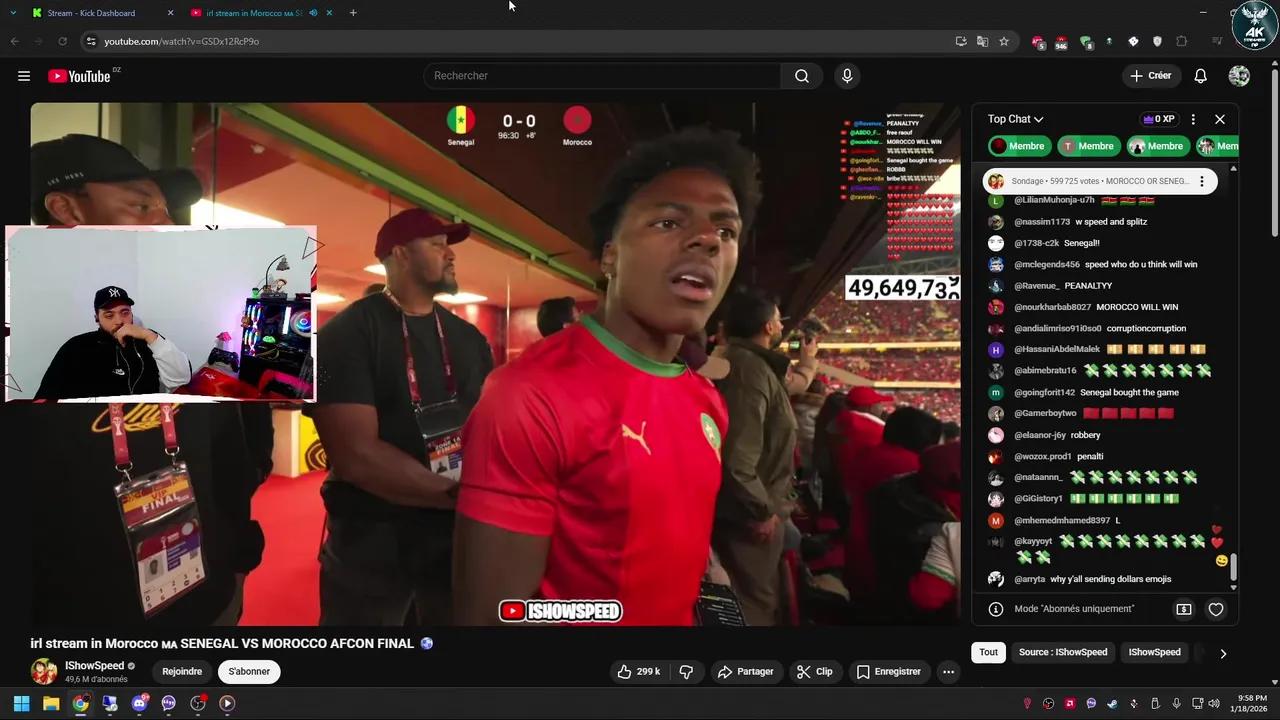Bookmark this page with star icon
The height and width of the screenshot is (720, 1280).
[x=1004, y=41]
